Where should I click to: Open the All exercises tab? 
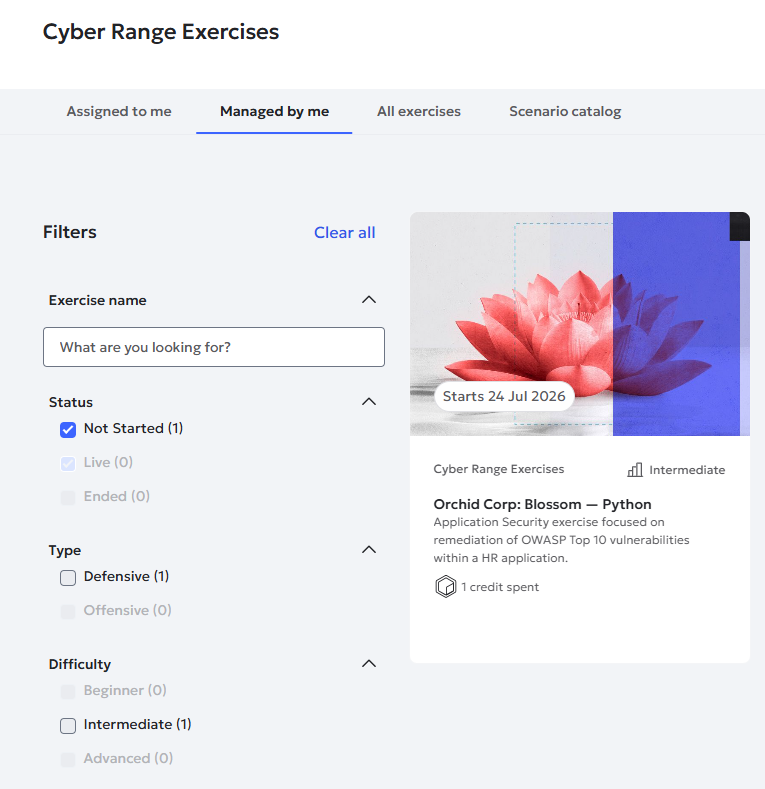pos(419,111)
